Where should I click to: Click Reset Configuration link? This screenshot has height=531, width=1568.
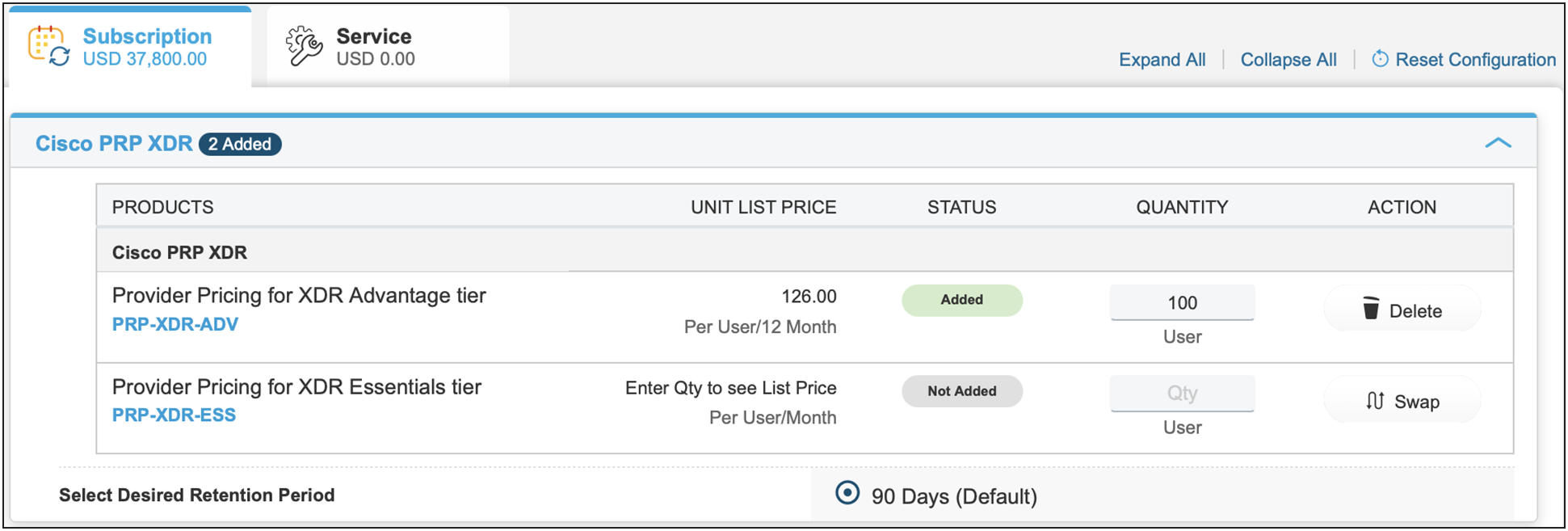coord(1475,60)
